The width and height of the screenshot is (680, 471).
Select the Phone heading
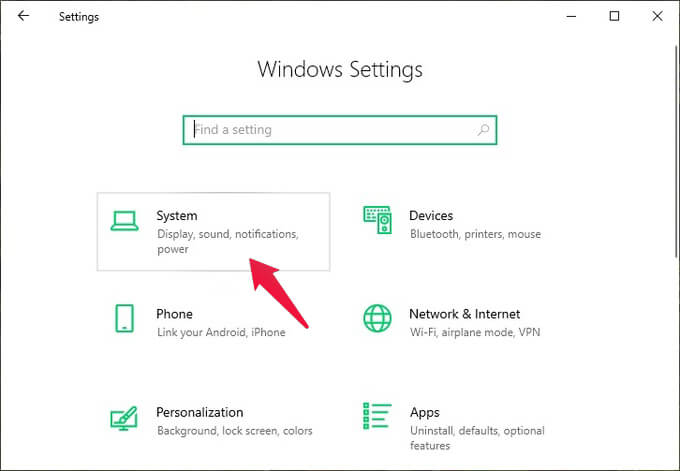click(x=174, y=314)
